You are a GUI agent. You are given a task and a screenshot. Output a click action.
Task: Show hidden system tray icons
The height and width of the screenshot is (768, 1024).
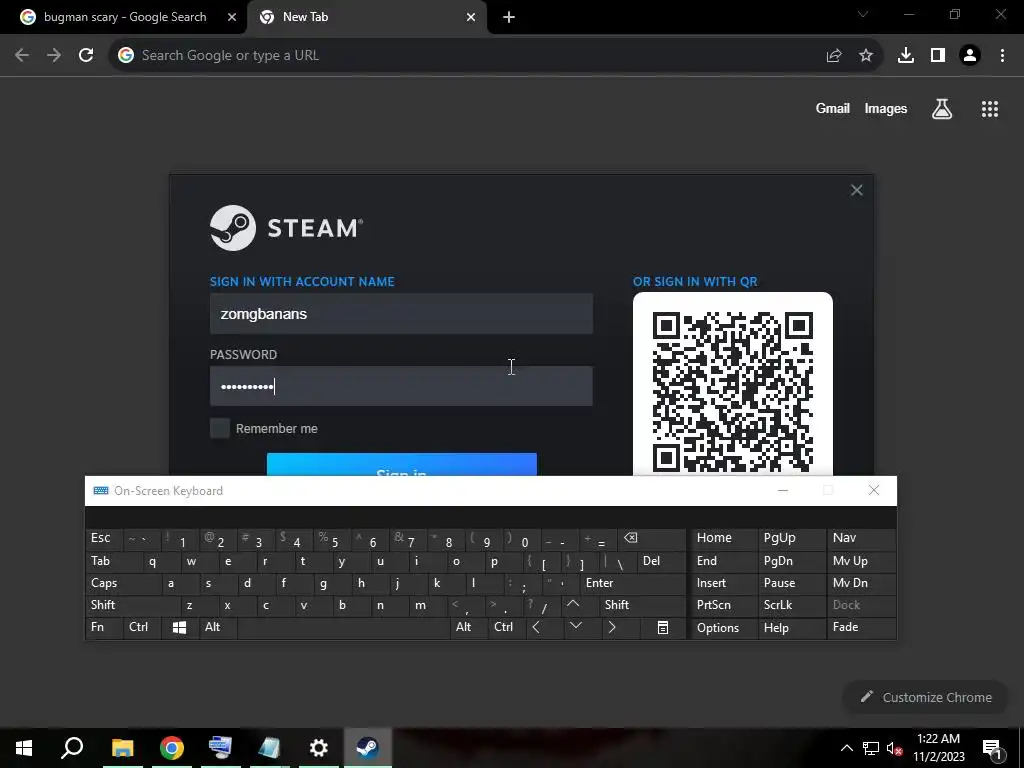tap(846, 748)
